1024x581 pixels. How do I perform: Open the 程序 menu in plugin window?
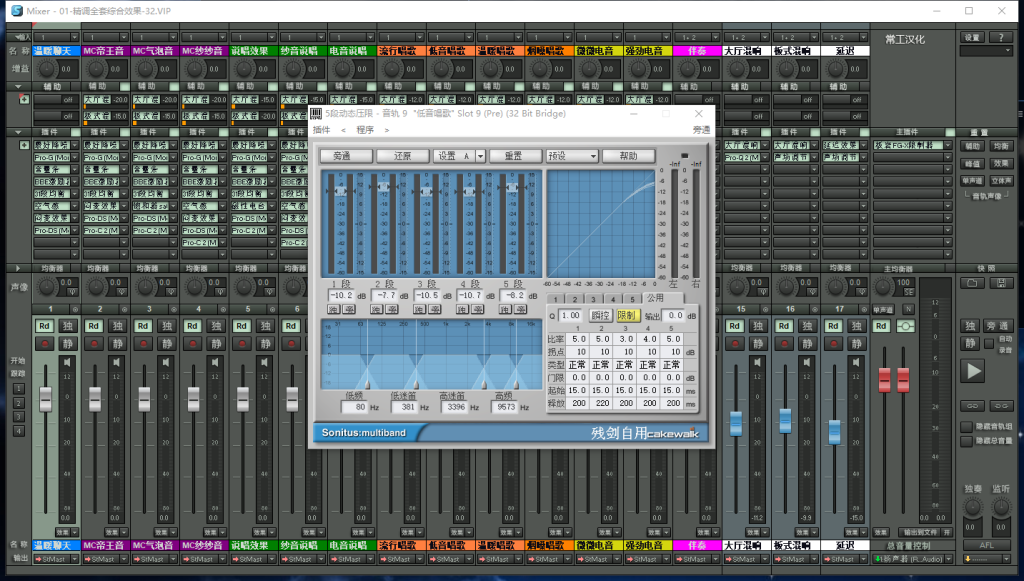[365, 130]
